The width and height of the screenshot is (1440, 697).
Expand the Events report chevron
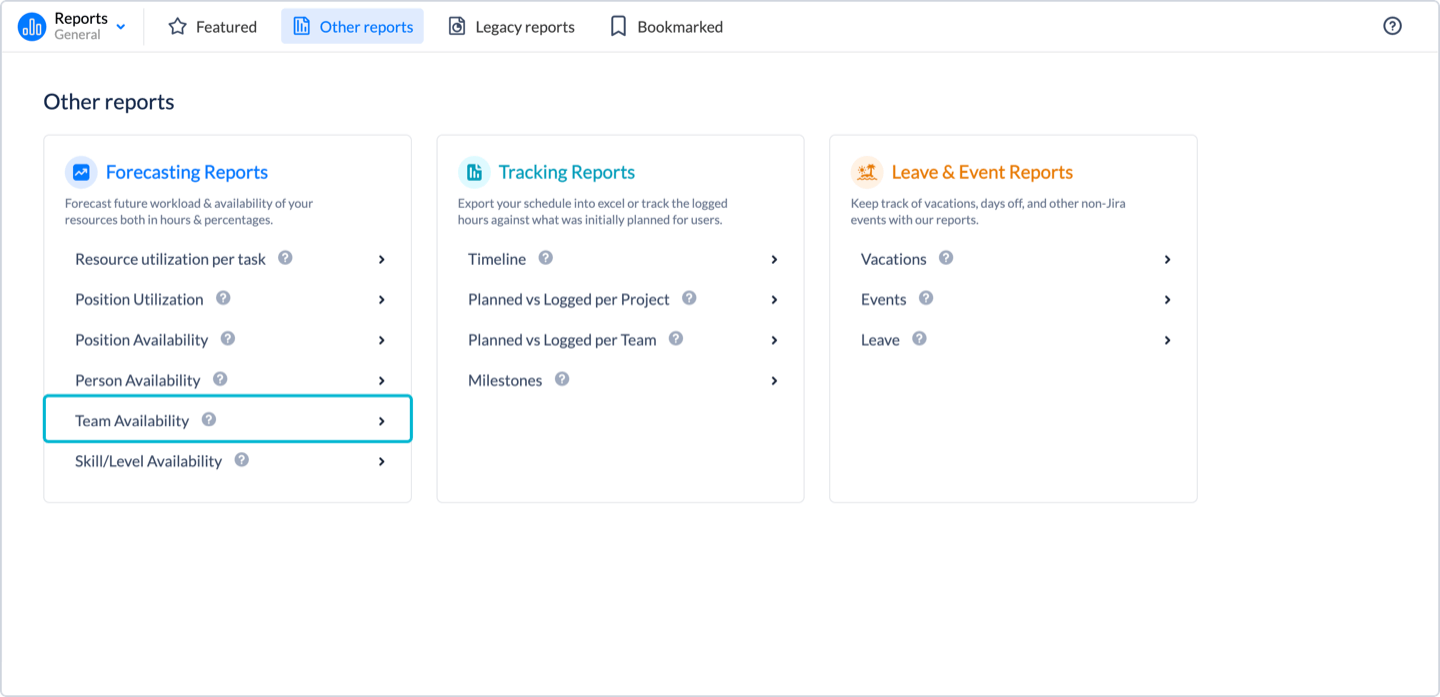tap(1167, 300)
